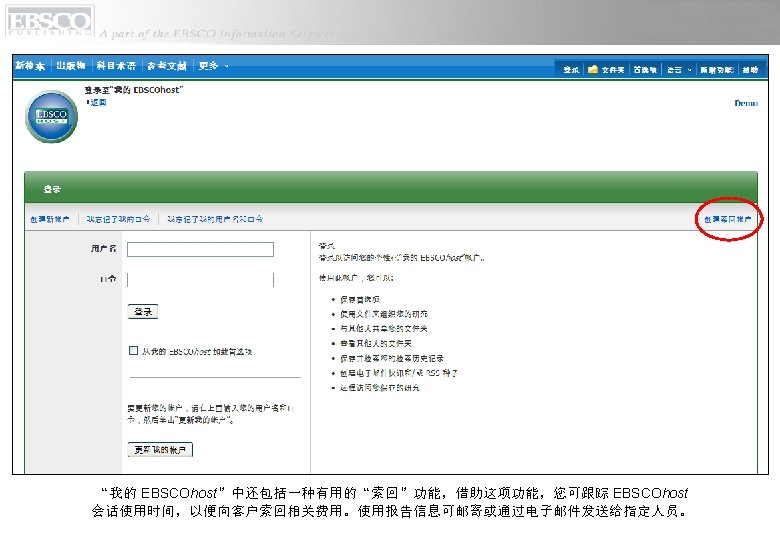Click the 查看其他人的文件夹 bullet text

pyautogui.click(x=376, y=343)
